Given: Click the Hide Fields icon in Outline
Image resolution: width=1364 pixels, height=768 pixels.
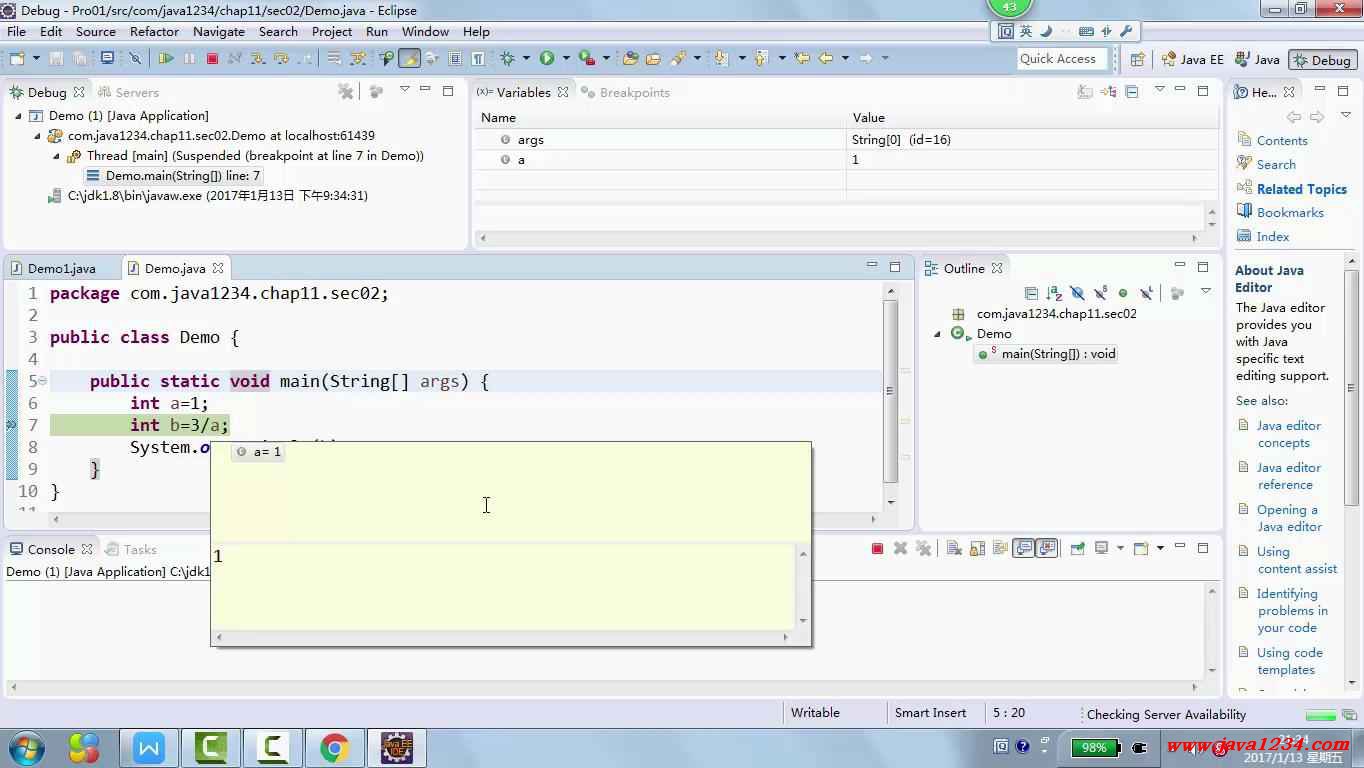Looking at the screenshot, I should 1077,293.
